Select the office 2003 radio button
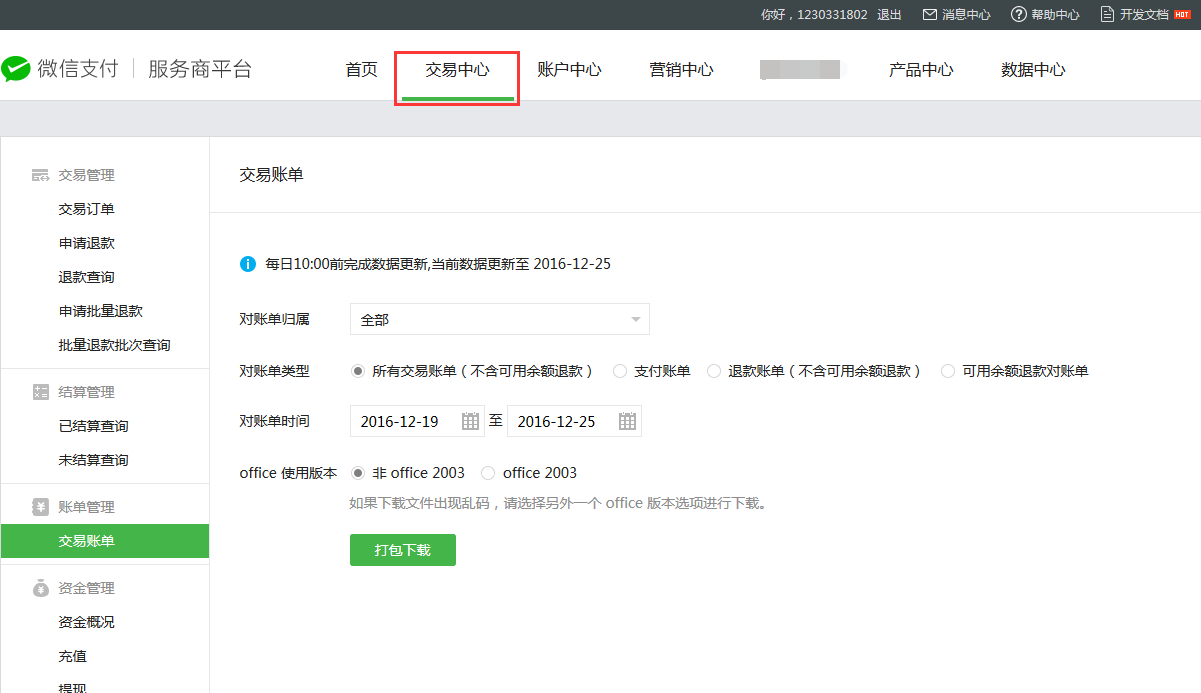 pos(488,473)
